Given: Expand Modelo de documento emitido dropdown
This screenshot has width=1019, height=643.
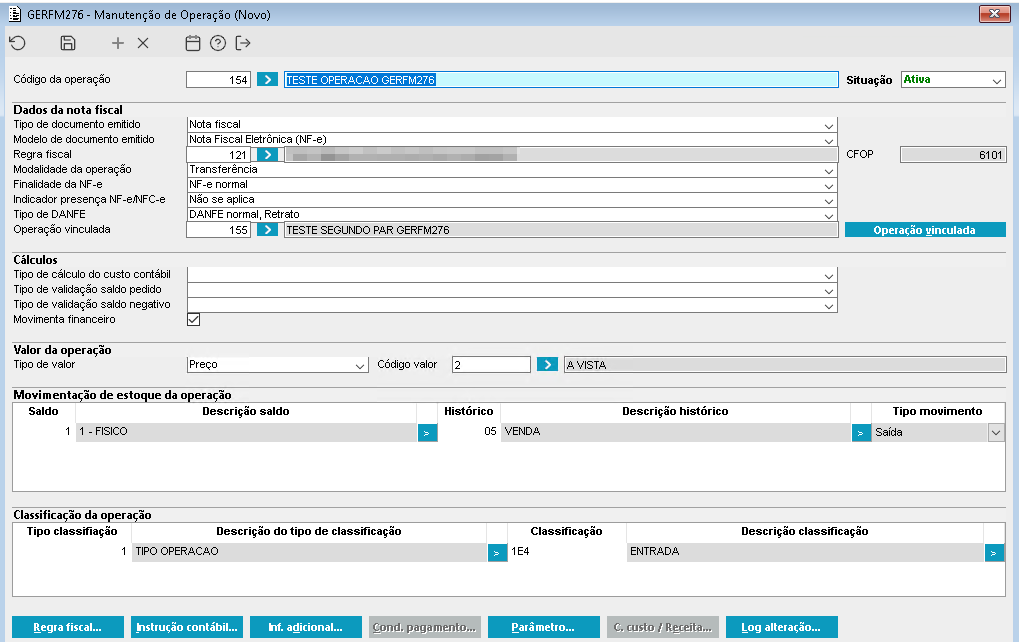Looking at the screenshot, I should [829, 140].
